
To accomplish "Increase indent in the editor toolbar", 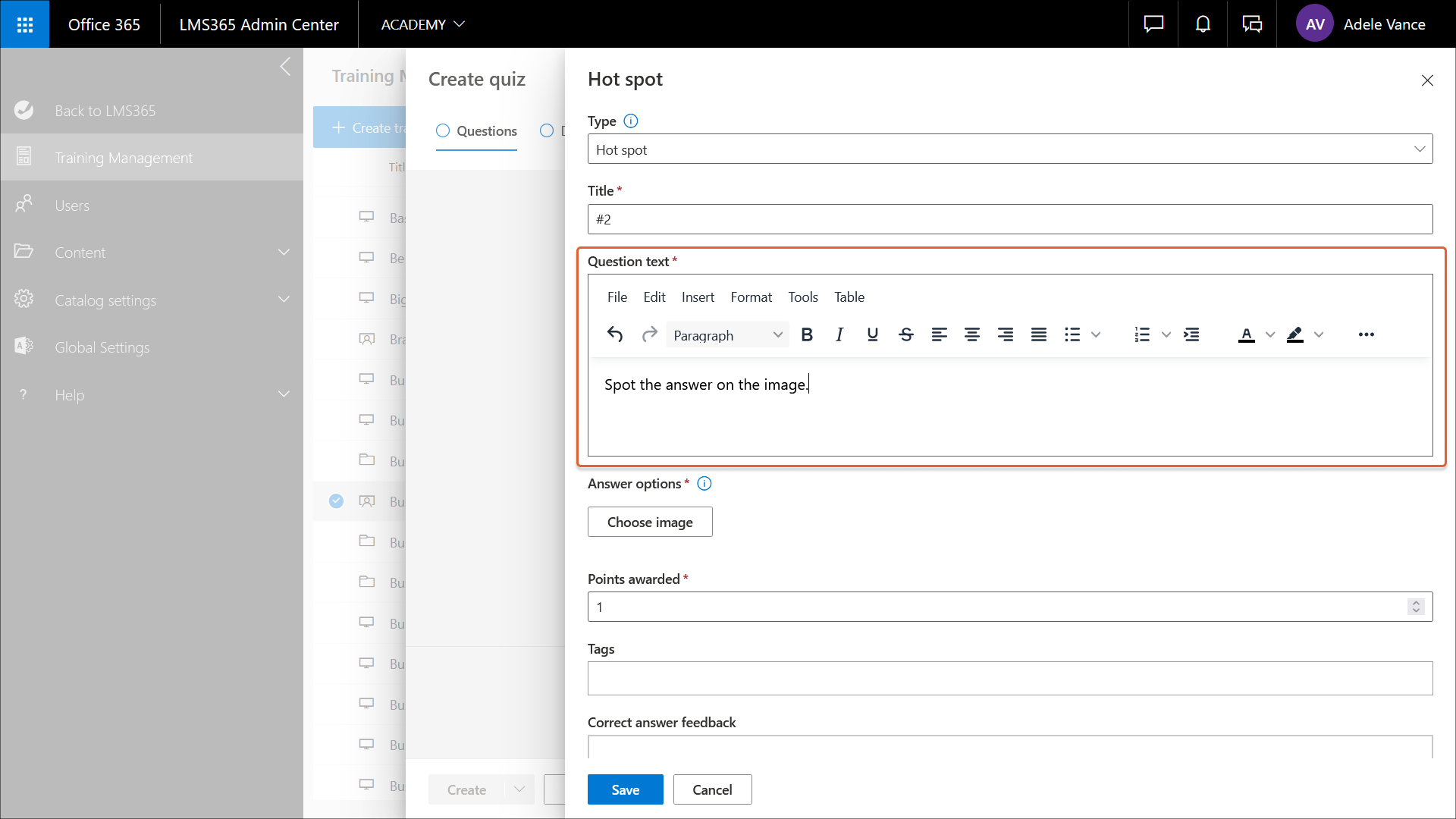I will click(1191, 334).
